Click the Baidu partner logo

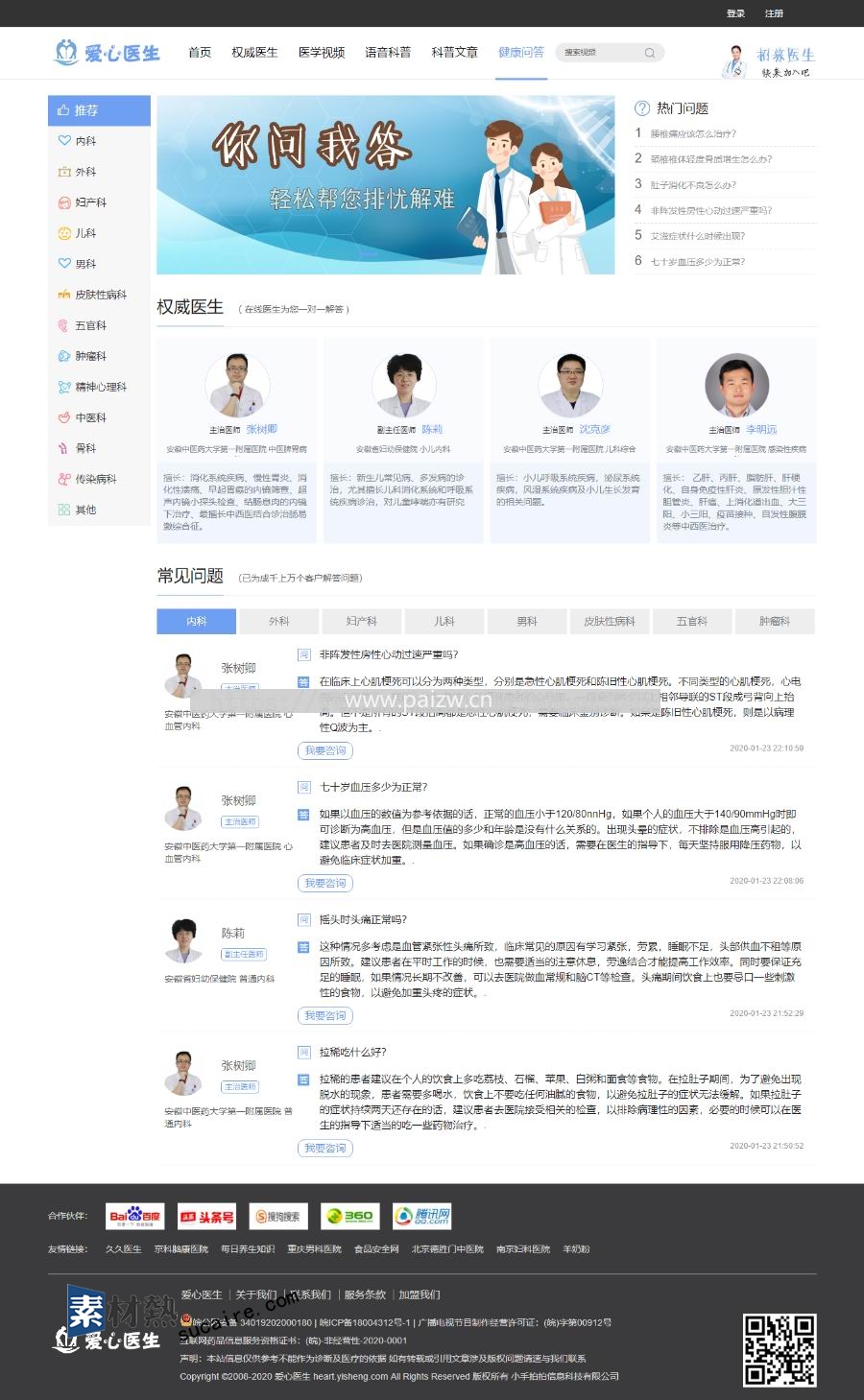click(x=134, y=1216)
